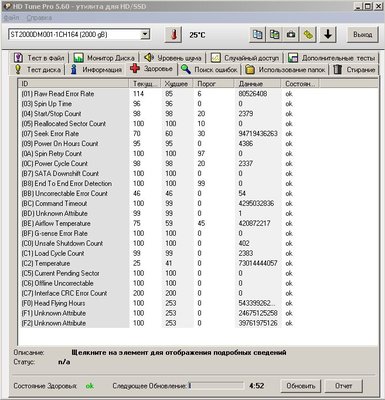Switch to the Поиск ошибок tab

(x=209, y=70)
